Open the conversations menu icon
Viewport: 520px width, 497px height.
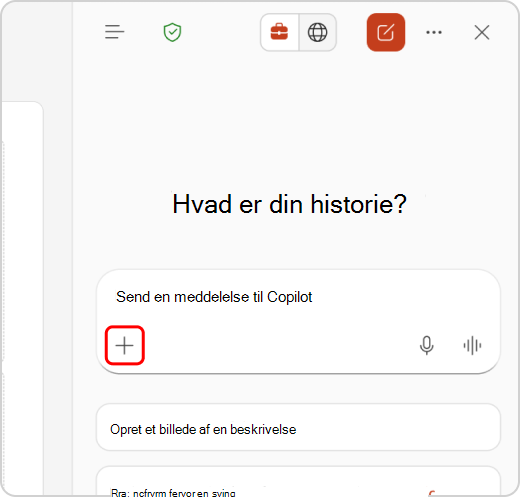pos(114,32)
